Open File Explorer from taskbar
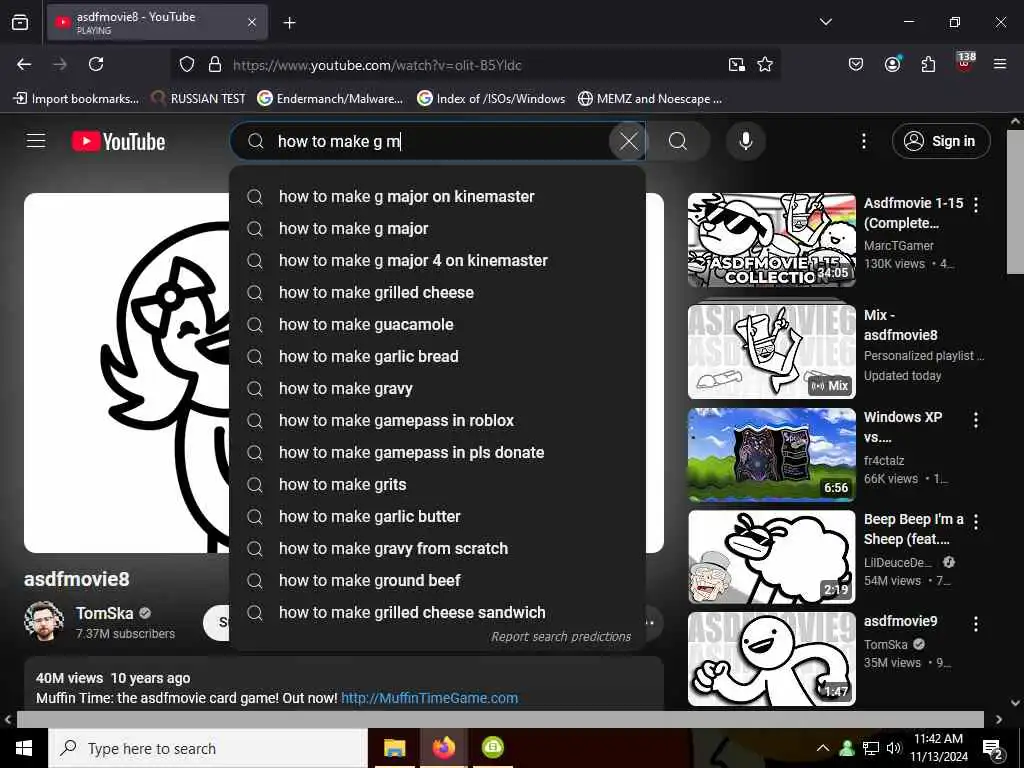 (394, 748)
